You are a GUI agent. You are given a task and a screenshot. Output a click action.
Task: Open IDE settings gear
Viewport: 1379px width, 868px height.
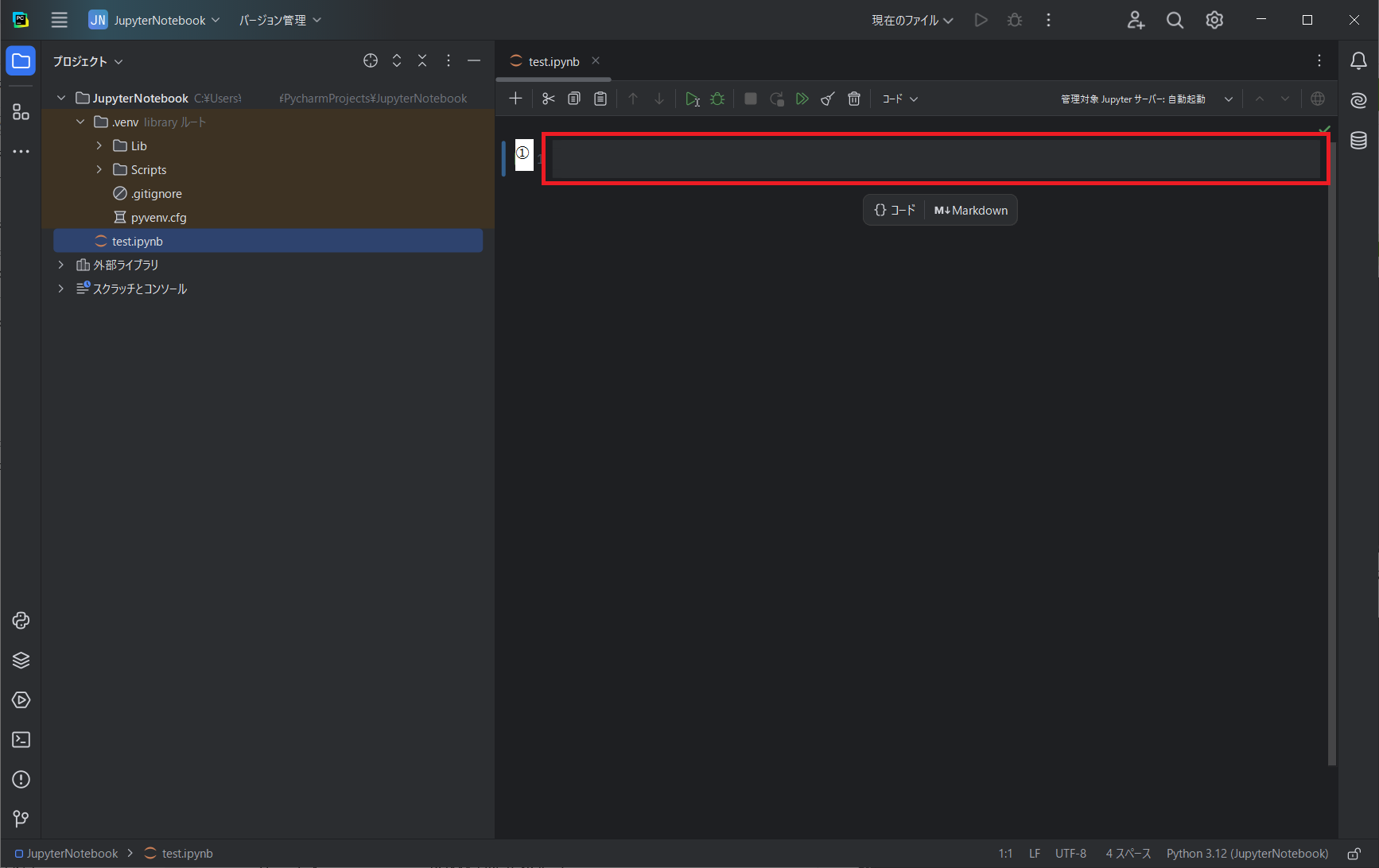[1214, 20]
